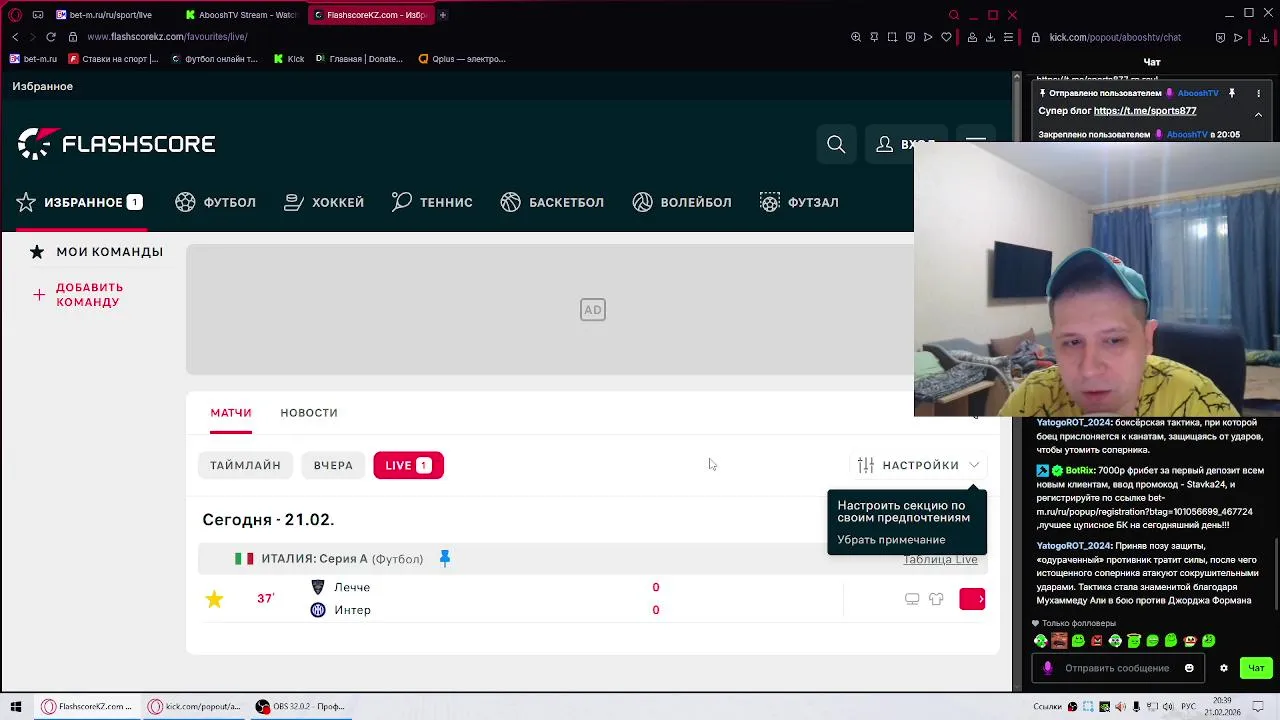Open the Интер team row
1280x720 pixels.
pyautogui.click(x=340, y=610)
